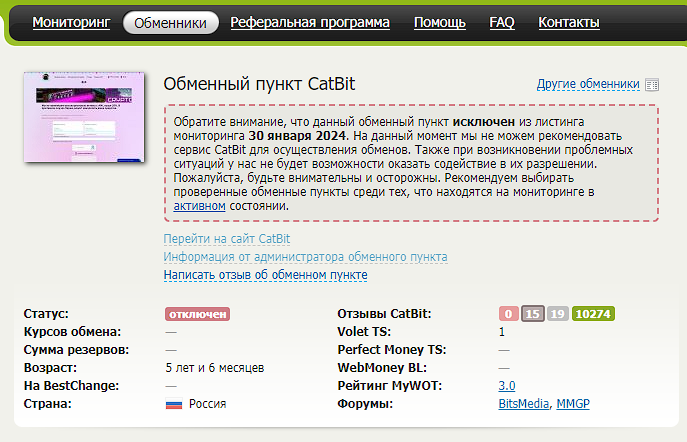Click the Страна label

coord(48,404)
